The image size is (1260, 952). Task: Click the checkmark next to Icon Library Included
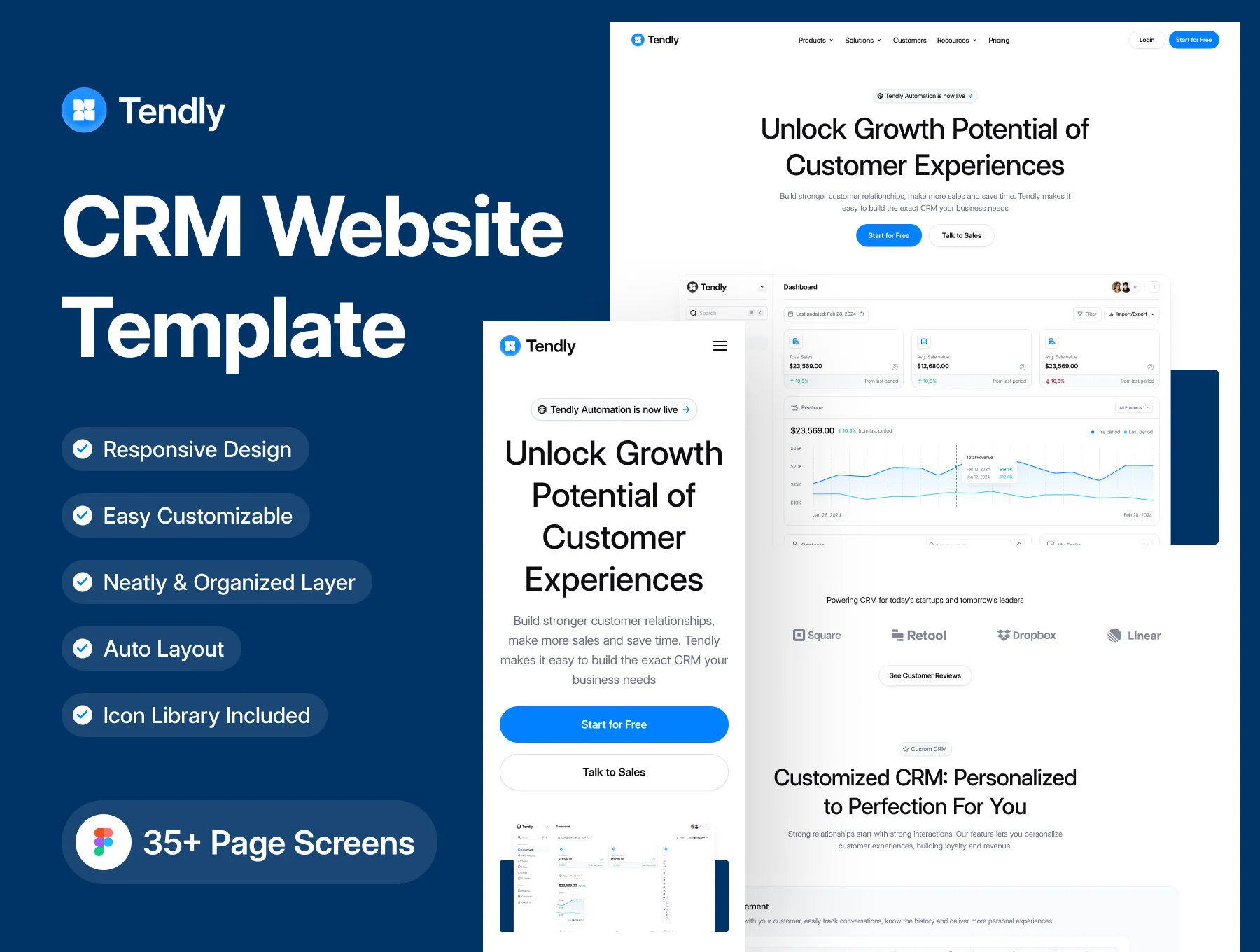pyautogui.click(x=83, y=715)
